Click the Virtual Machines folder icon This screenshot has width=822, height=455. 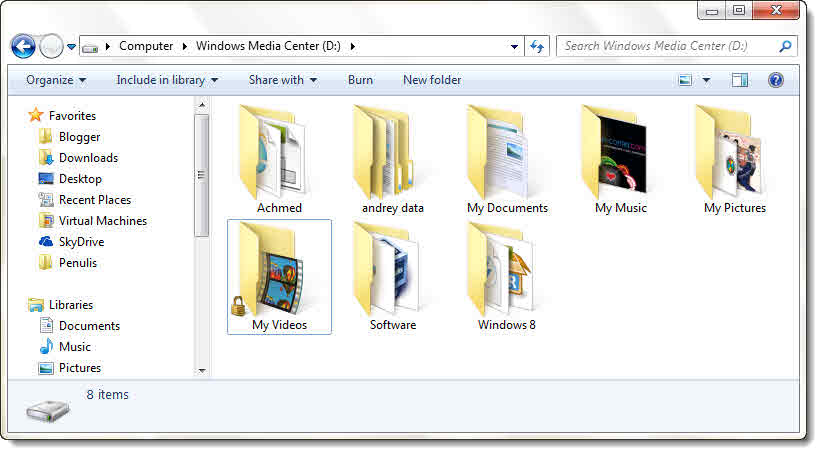point(46,220)
